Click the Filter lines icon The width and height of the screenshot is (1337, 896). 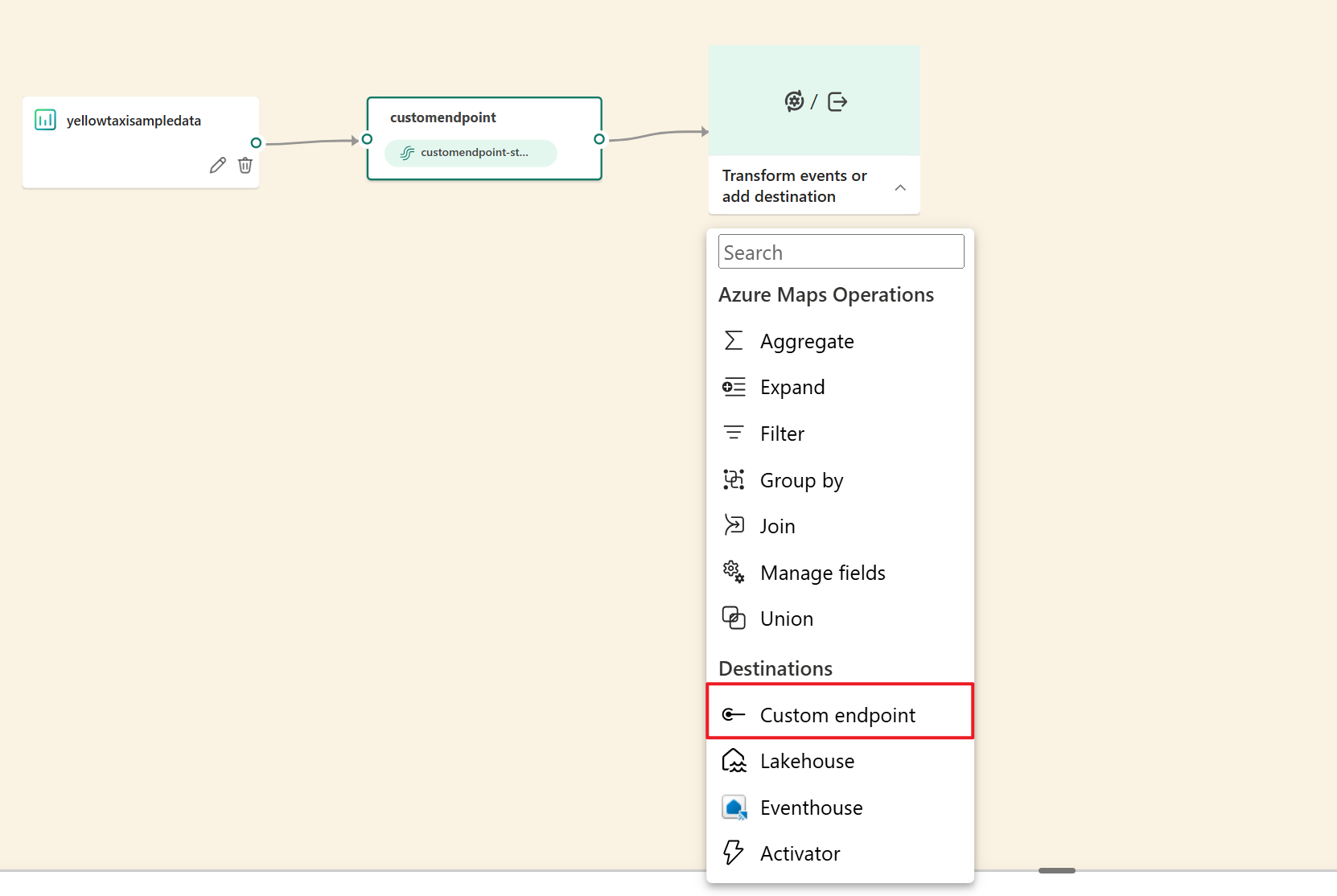tap(734, 434)
